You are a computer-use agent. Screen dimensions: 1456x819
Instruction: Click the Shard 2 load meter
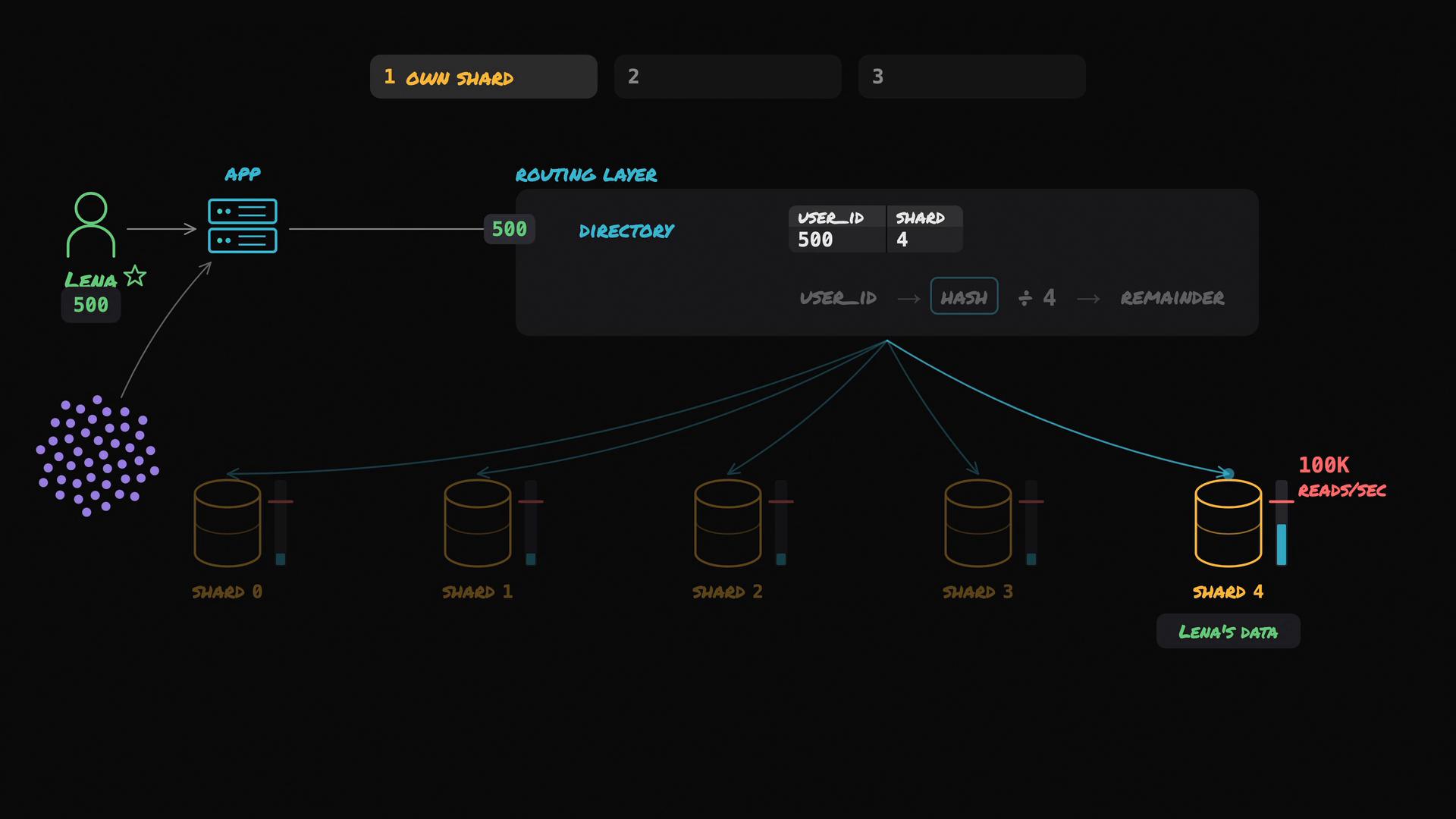pyautogui.click(x=781, y=523)
